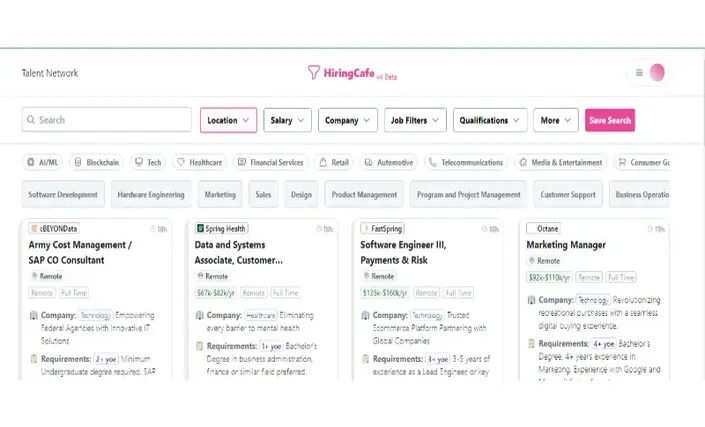Open the hamburger menu icon
The image size is (705, 427).
coord(639,72)
